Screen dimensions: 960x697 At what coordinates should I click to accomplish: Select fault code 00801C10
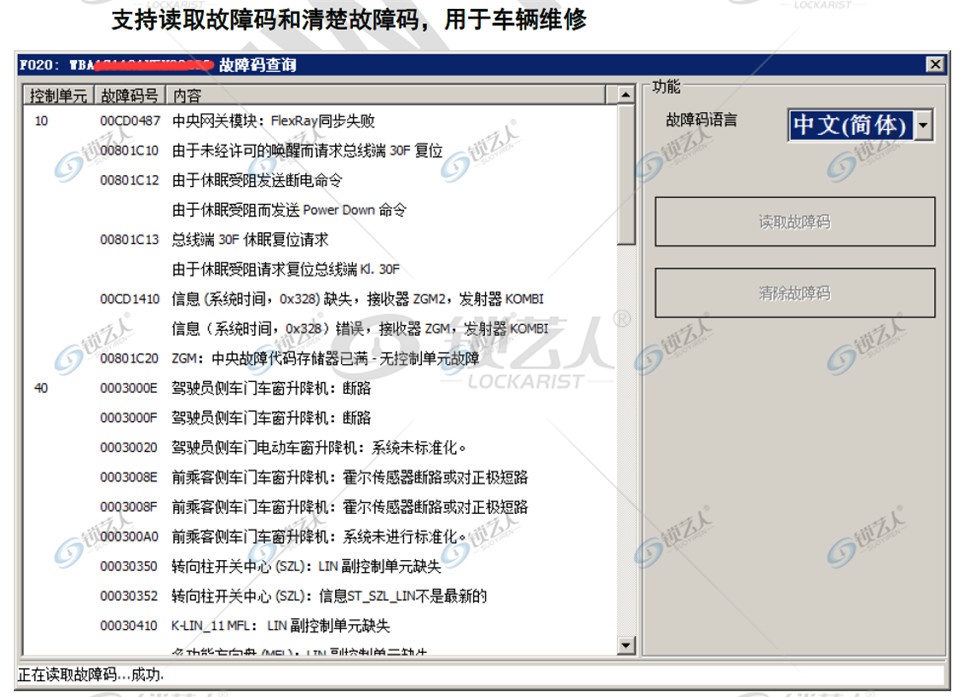[129, 151]
